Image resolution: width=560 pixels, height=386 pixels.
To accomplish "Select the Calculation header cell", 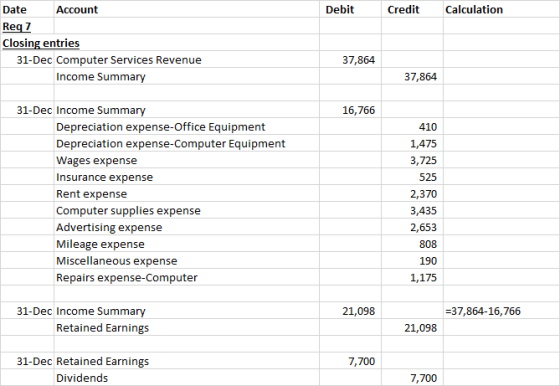I will [x=501, y=9].
